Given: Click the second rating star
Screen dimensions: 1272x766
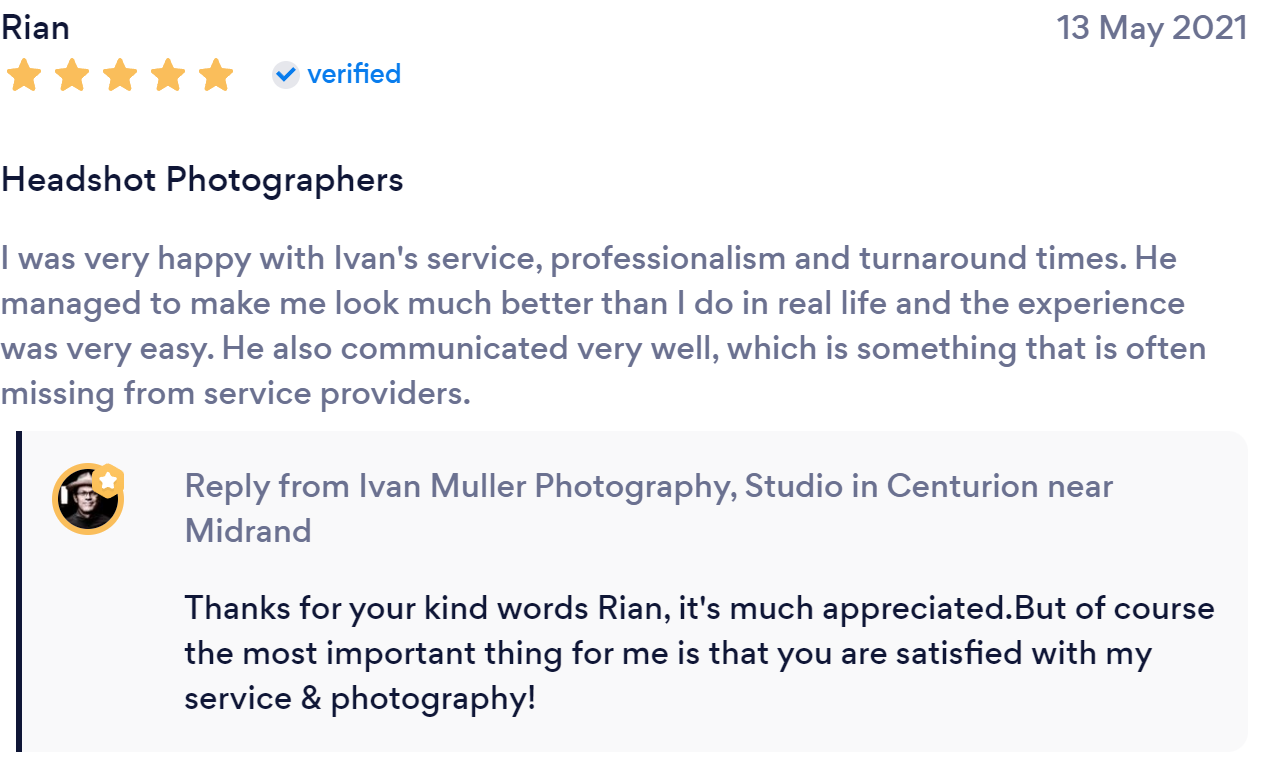Looking at the screenshot, I should [x=71, y=75].
